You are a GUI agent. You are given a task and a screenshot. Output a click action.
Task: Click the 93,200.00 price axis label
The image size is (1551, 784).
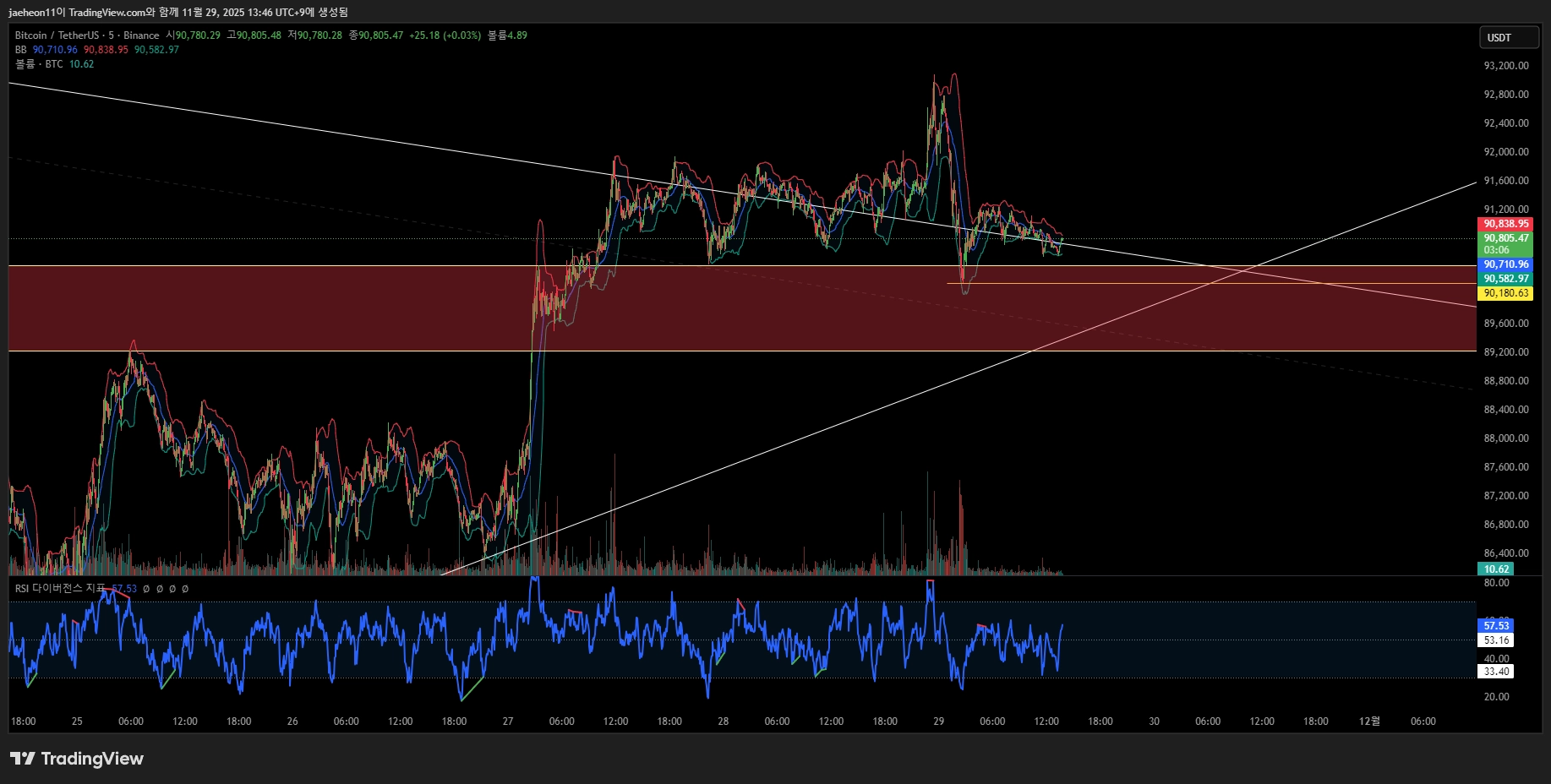pyautogui.click(x=1506, y=66)
